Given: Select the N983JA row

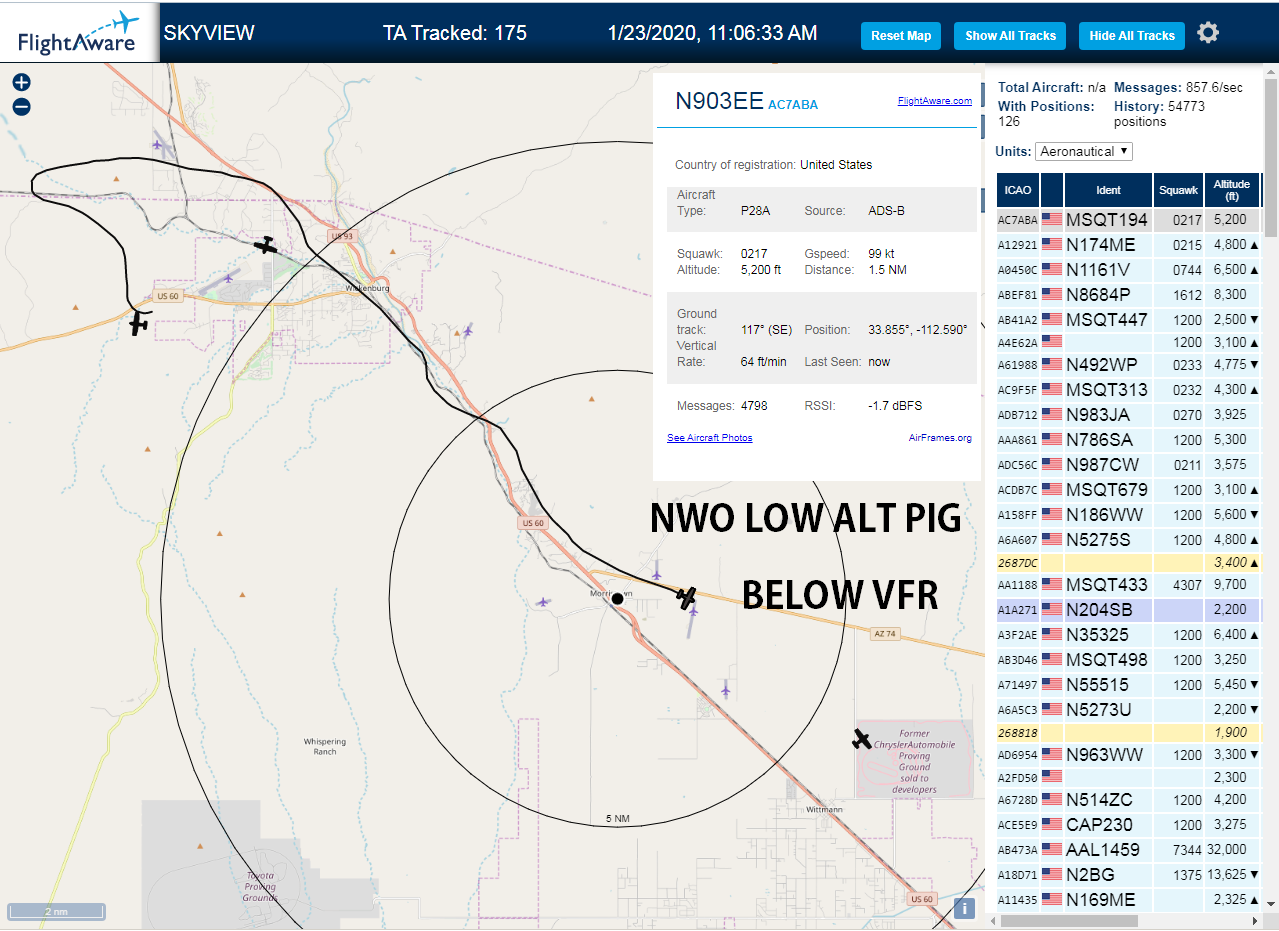Looking at the screenshot, I should pyautogui.click(x=1128, y=415).
